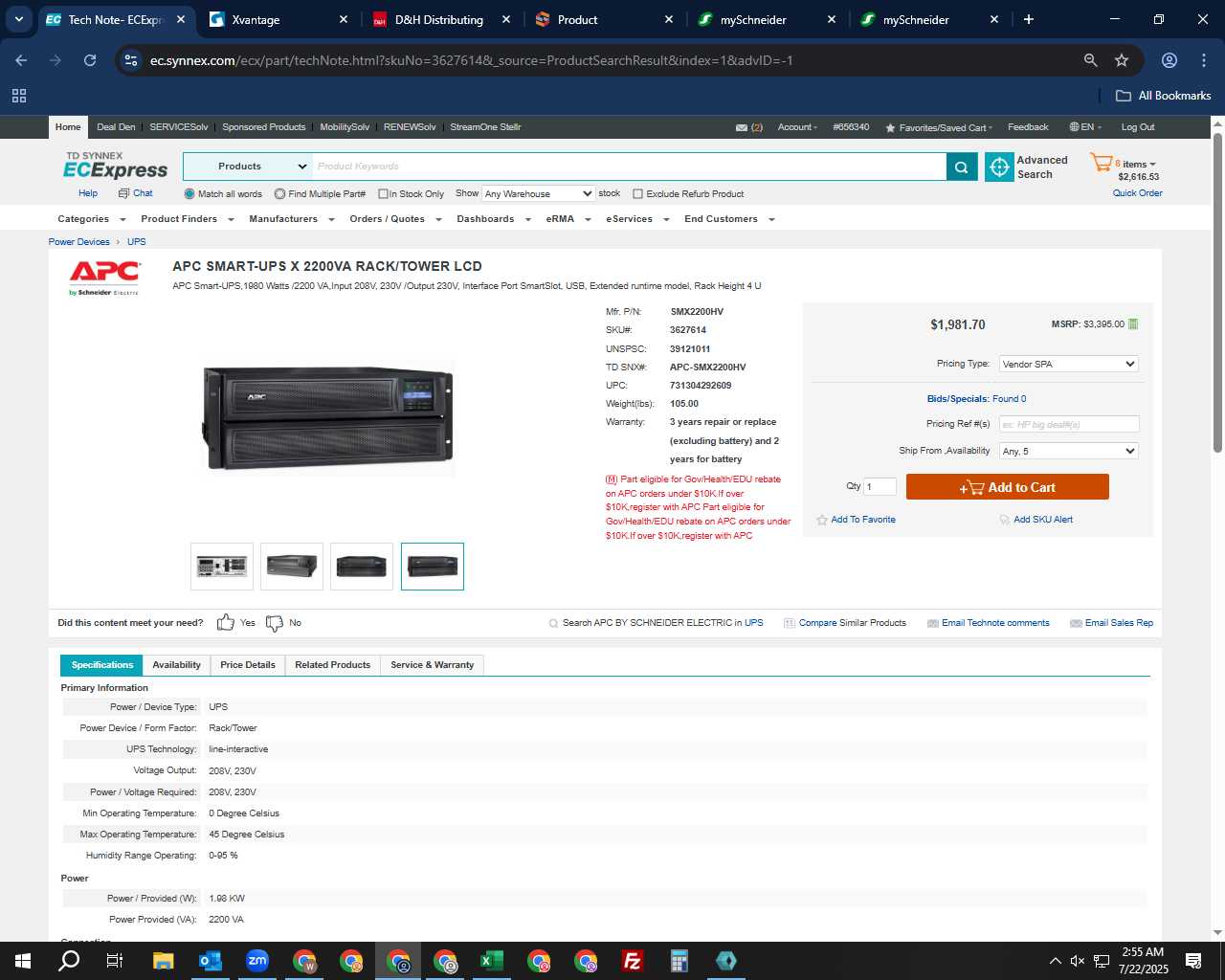
Task: Click Feedback link in top bar
Action: pos(1028,127)
